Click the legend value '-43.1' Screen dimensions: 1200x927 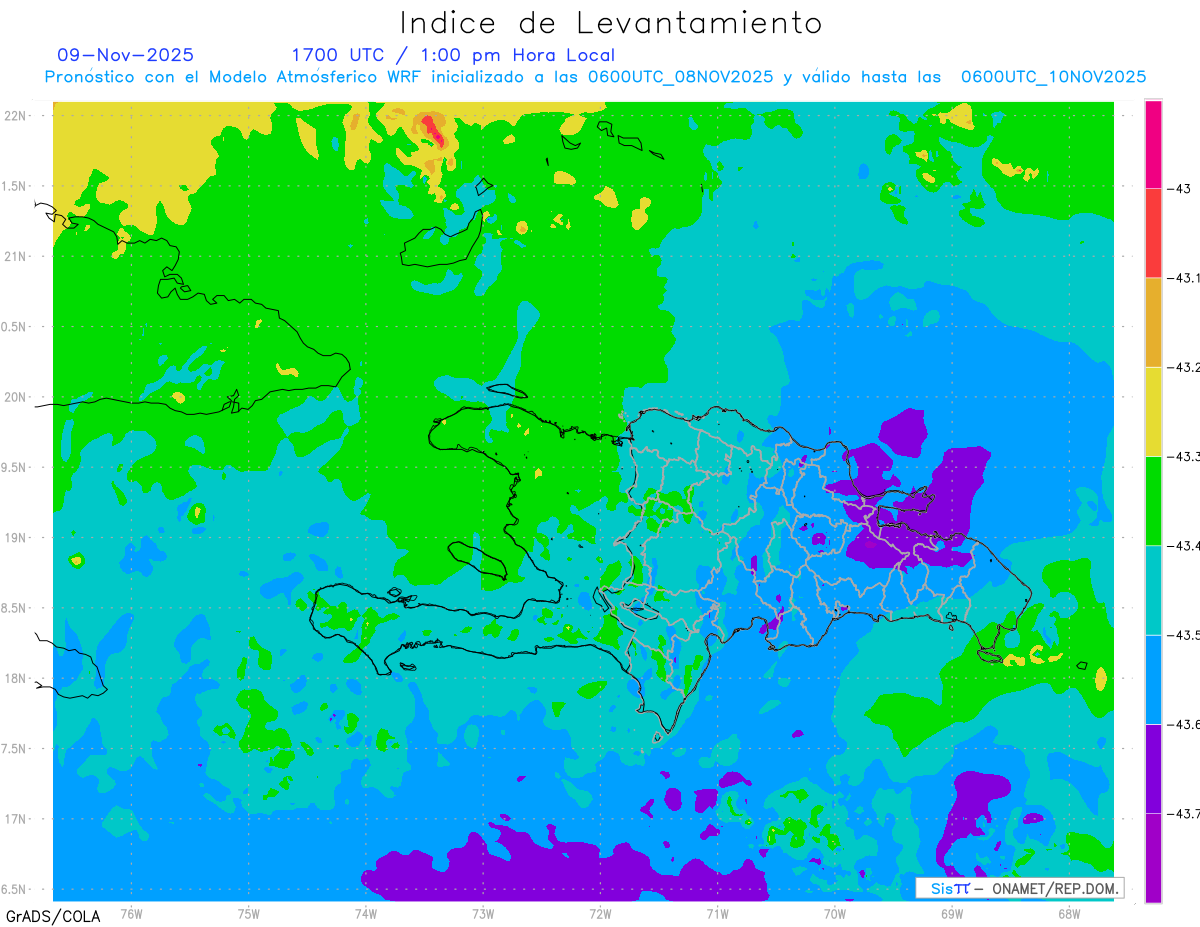pyautogui.click(x=1184, y=278)
